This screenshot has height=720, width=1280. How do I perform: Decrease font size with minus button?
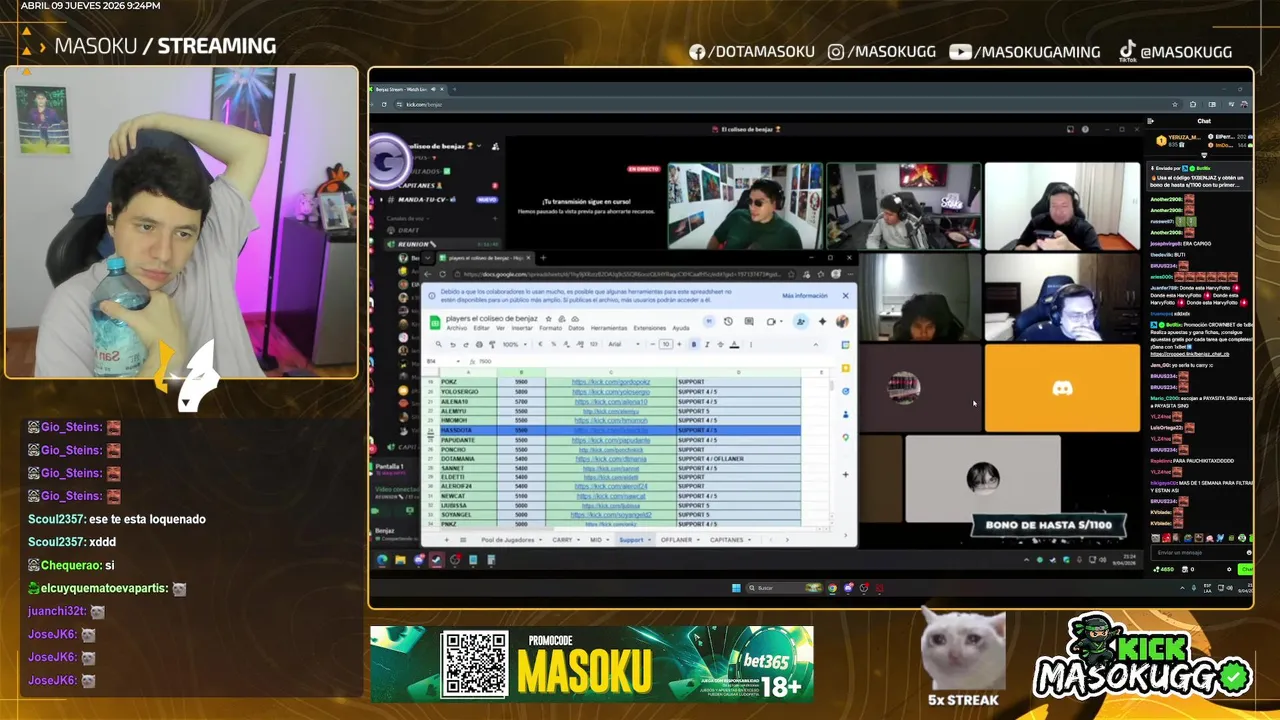click(x=652, y=344)
